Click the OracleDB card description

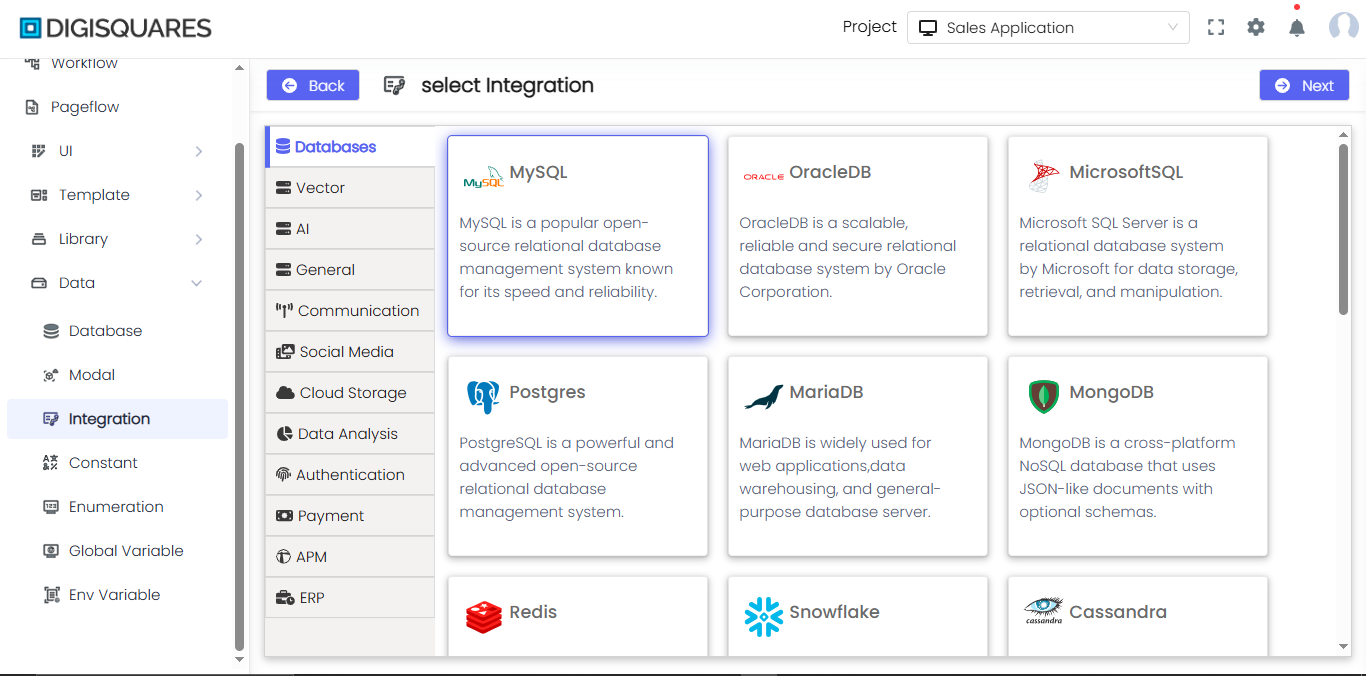point(847,258)
